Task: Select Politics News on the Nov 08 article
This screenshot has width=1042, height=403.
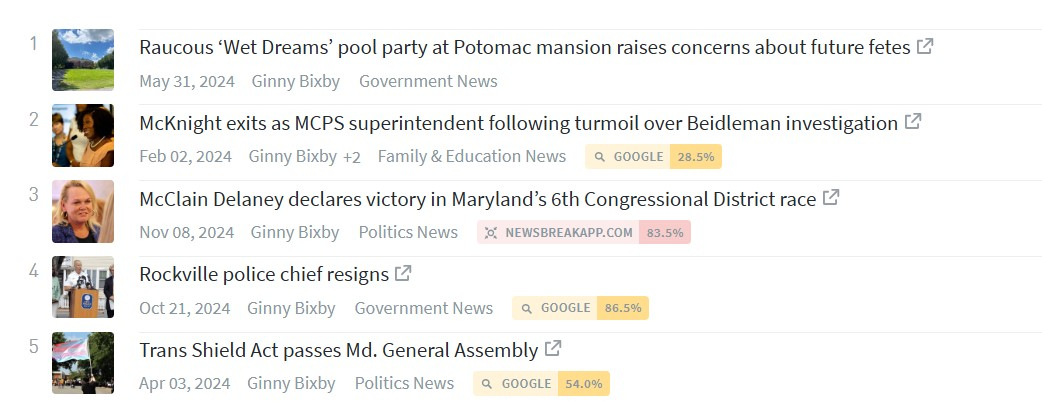Action: 408,233
